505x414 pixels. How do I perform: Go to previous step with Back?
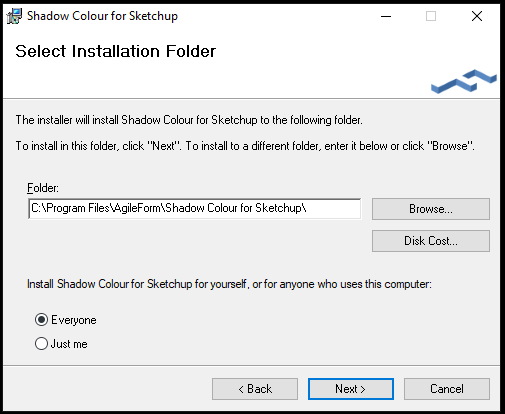pyautogui.click(x=255, y=389)
